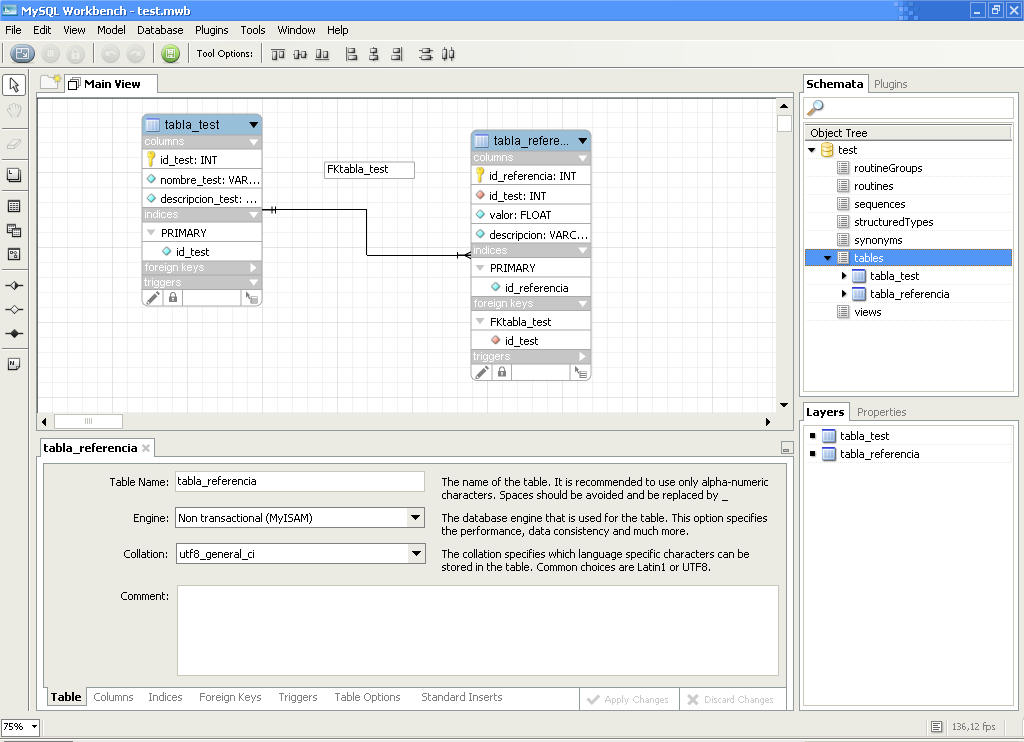Click the canvas vertical scroll down arrow

[x=784, y=405]
